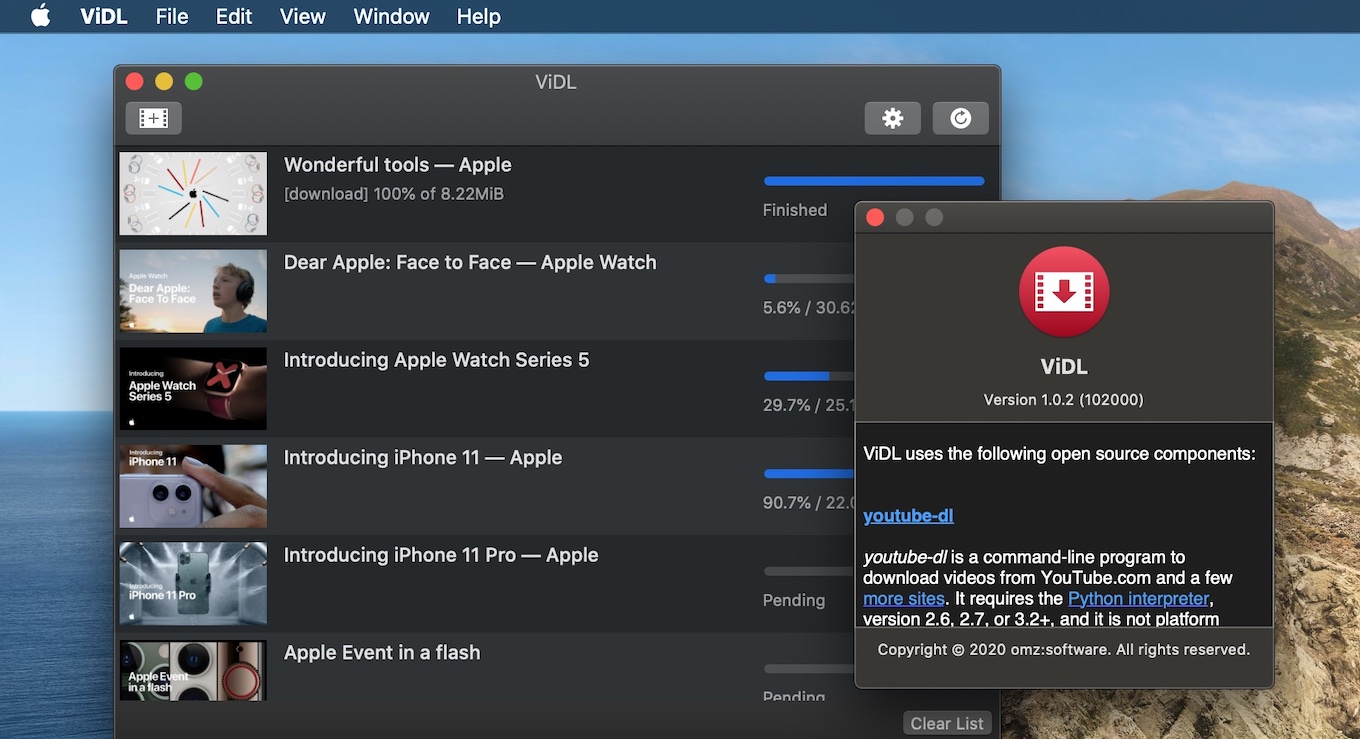
Task: Click the Dear Apple download progress bar
Action: tap(809, 279)
